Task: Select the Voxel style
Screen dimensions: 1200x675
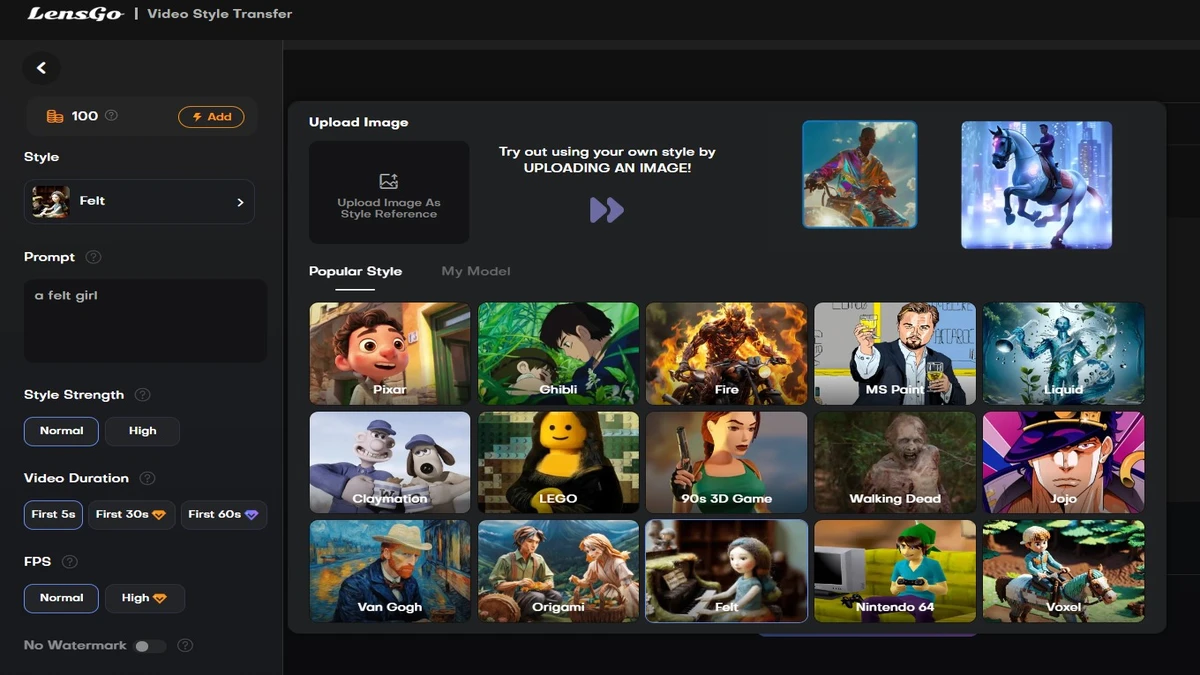Action: 1063,571
